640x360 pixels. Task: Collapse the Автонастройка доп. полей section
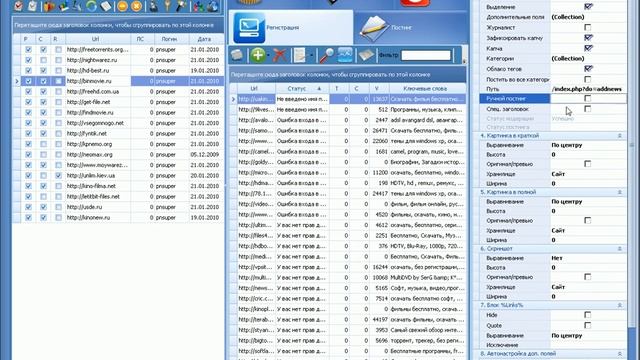(x=620, y=353)
